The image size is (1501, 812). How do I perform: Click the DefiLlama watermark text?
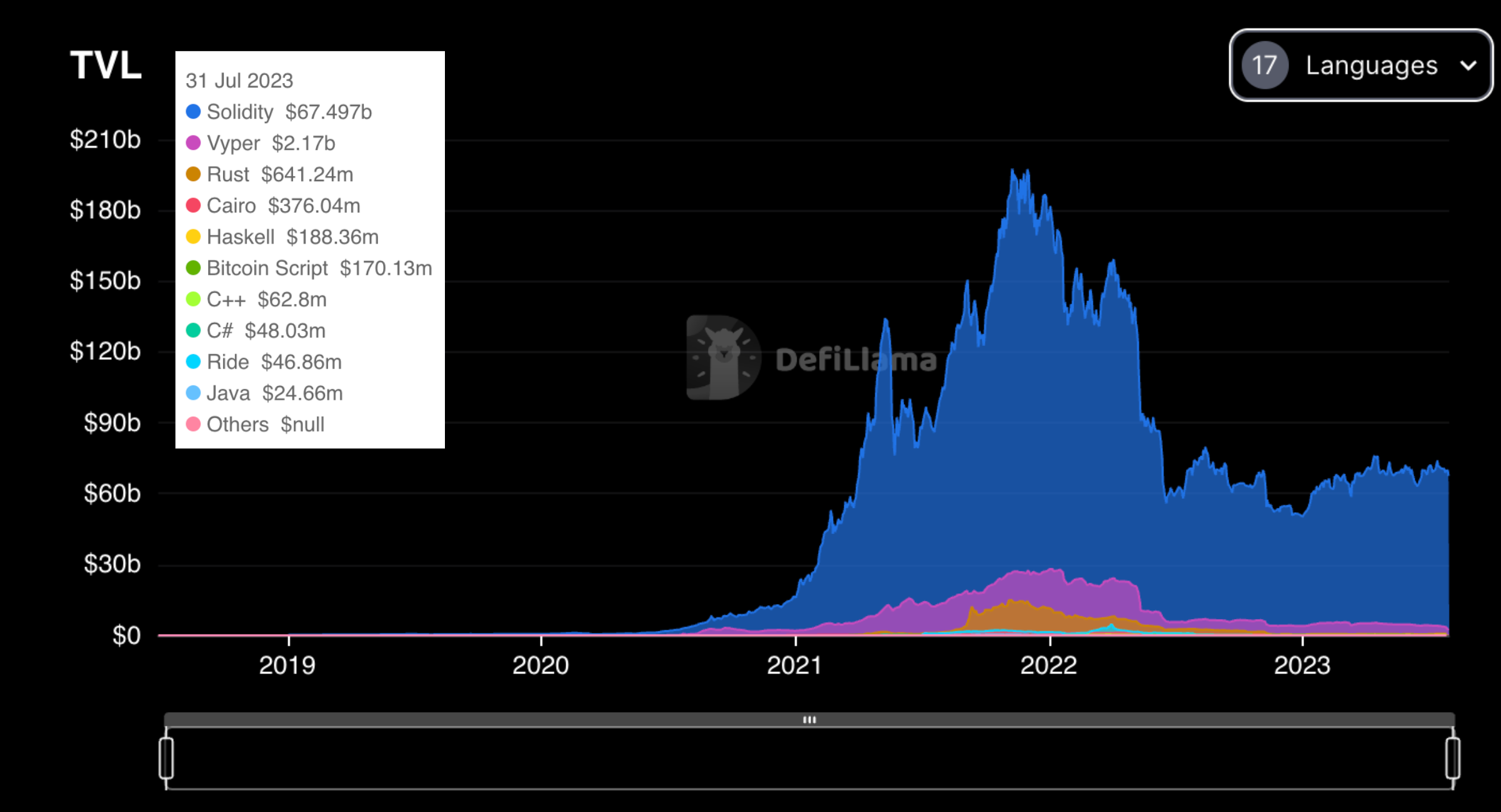tap(855, 360)
